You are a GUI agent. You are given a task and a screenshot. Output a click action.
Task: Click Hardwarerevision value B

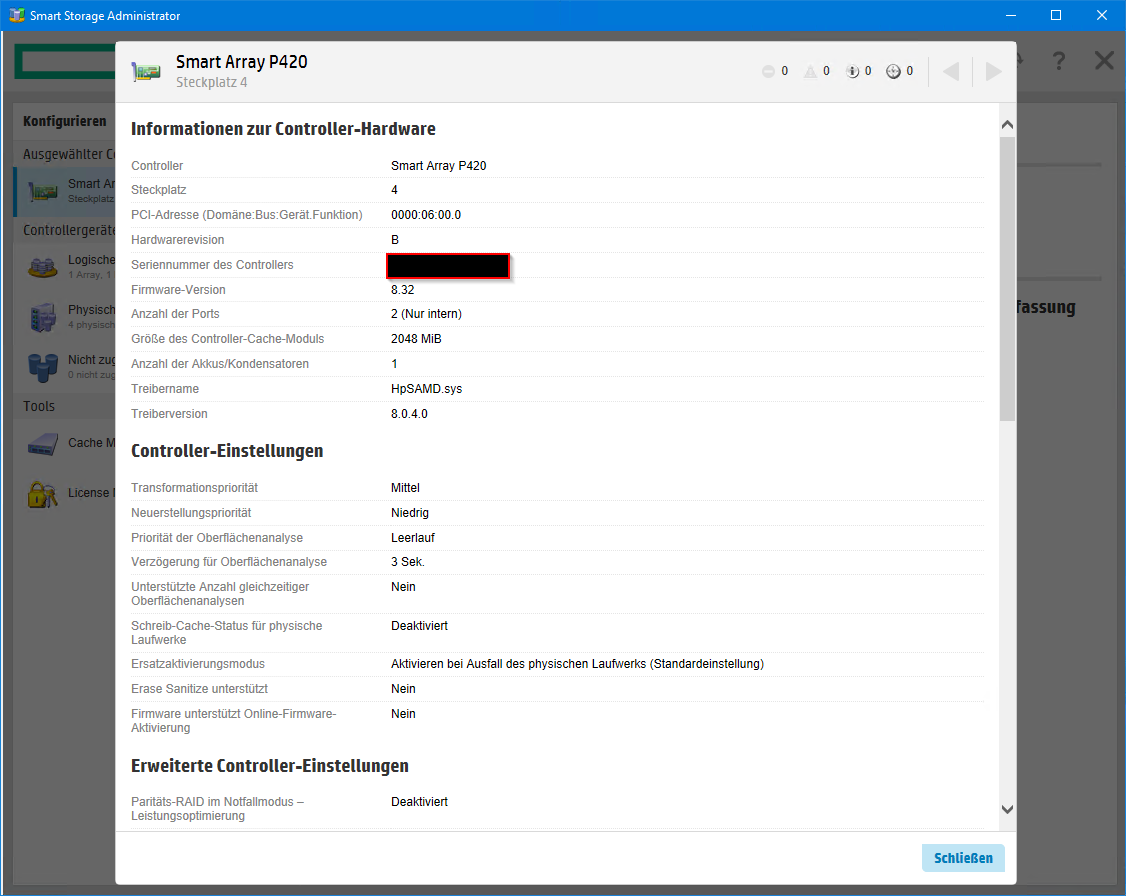[x=395, y=240]
